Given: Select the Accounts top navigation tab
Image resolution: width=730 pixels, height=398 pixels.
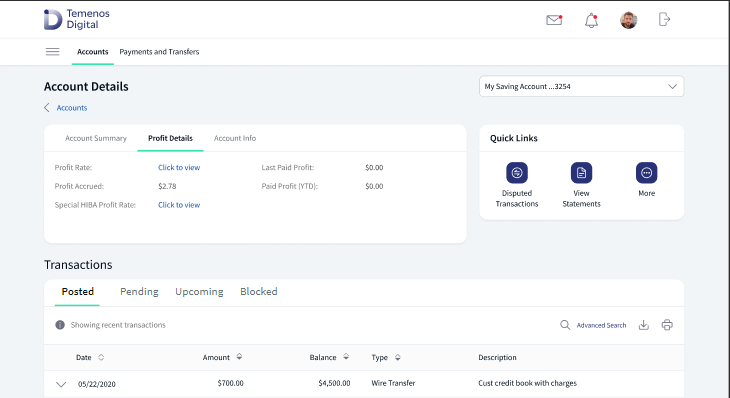Looking at the screenshot, I should point(93,52).
